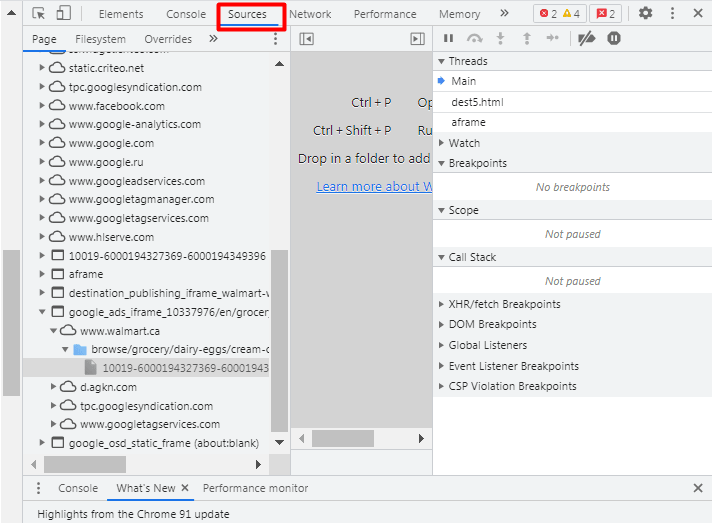Expand CSP Violation Breakpoints section

point(441,386)
